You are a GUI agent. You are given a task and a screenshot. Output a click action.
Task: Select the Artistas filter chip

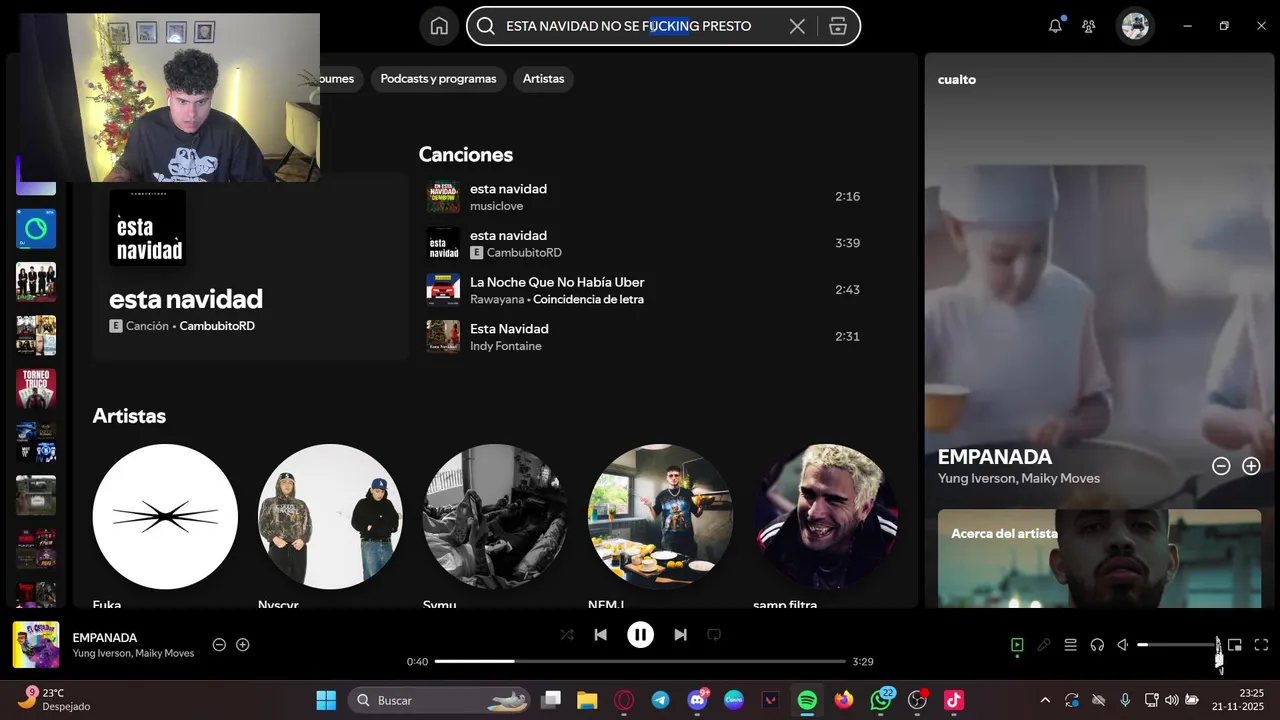[543, 79]
